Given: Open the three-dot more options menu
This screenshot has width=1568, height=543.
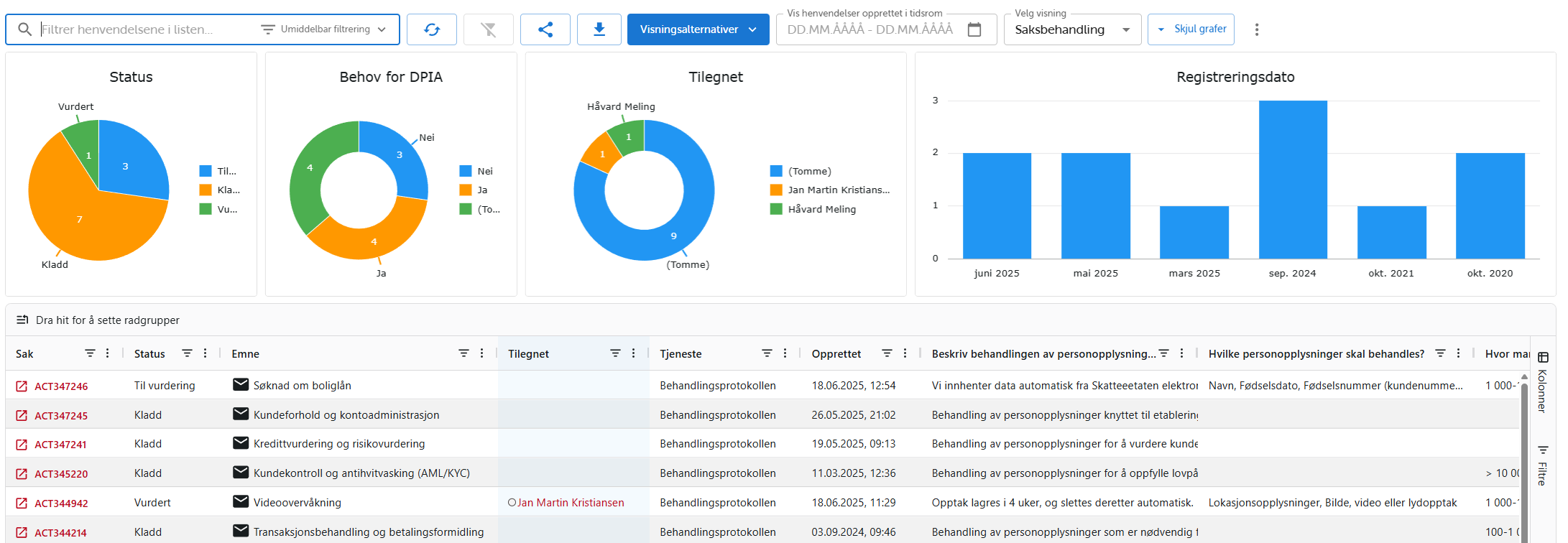Looking at the screenshot, I should click(x=1256, y=29).
